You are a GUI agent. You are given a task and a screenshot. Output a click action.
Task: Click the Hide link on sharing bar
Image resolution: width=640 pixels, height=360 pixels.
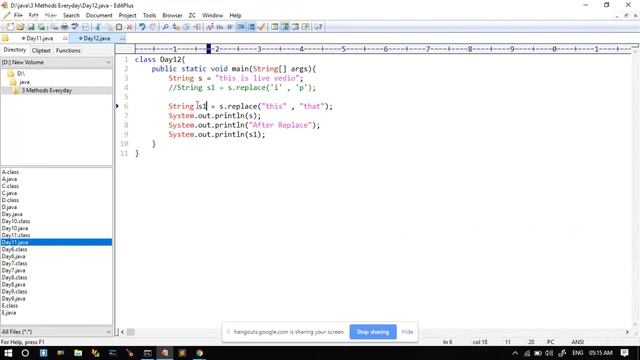tap(407, 332)
